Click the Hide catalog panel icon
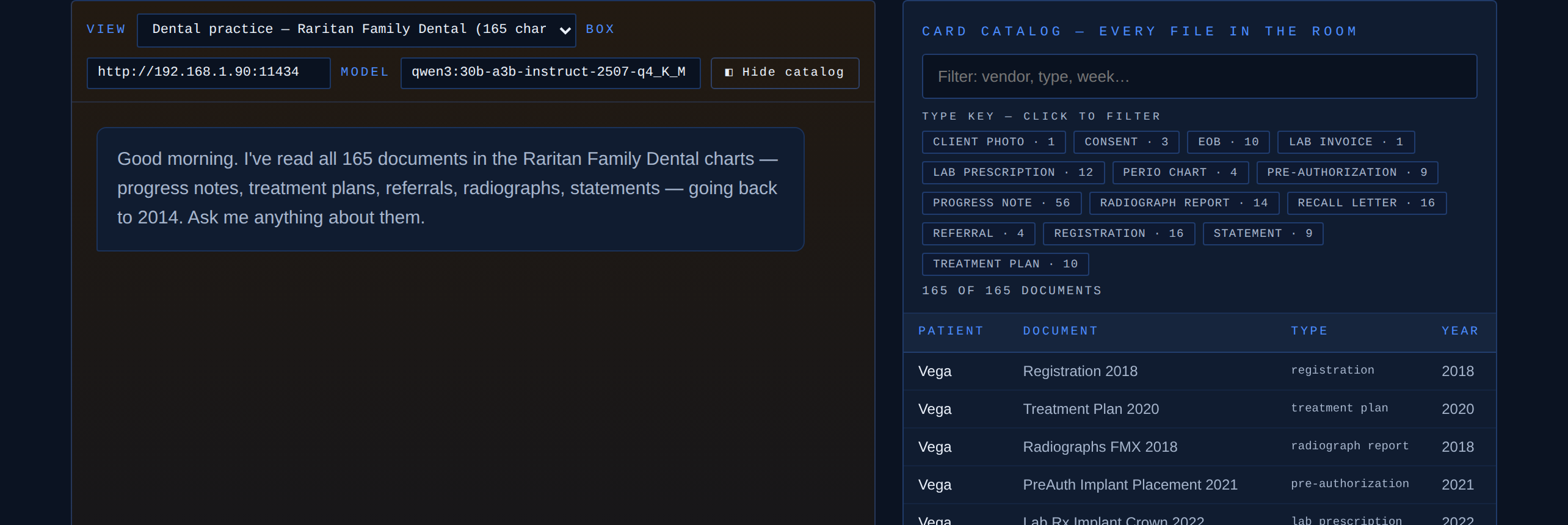The width and height of the screenshot is (1568, 525). pos(728,73)
